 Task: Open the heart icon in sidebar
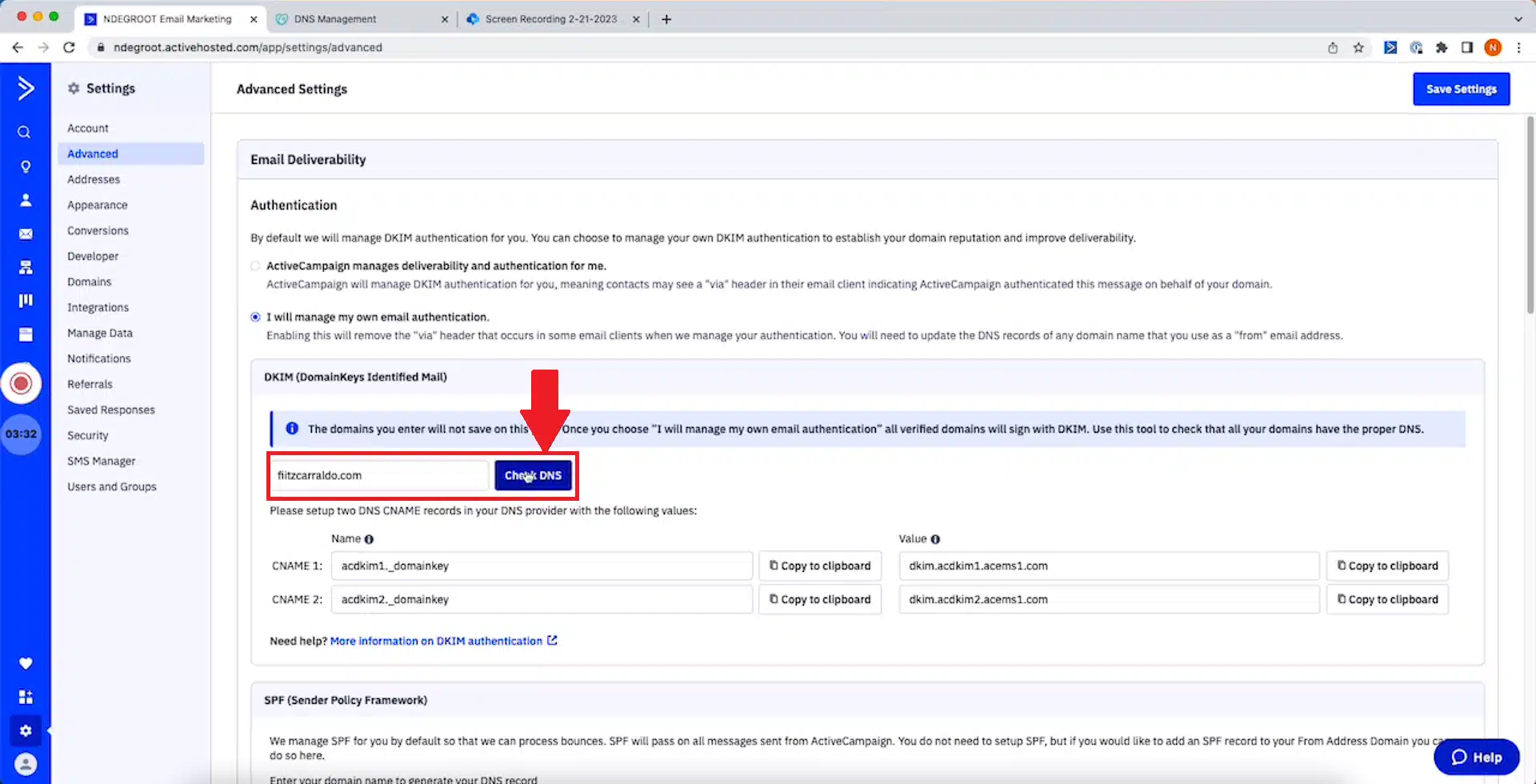[x=26, y=663]
